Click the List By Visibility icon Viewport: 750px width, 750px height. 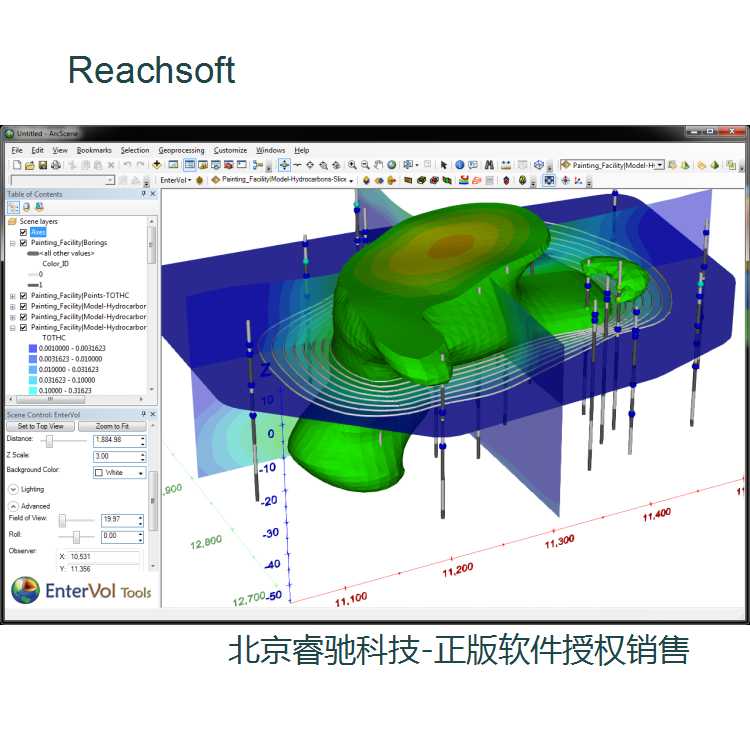tap(39, 207)
